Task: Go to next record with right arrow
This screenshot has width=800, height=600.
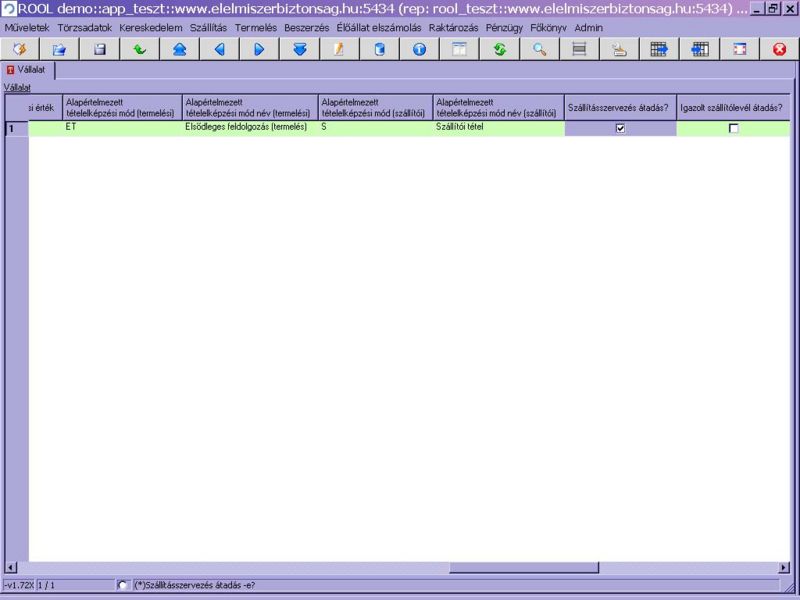Action: 259,49
